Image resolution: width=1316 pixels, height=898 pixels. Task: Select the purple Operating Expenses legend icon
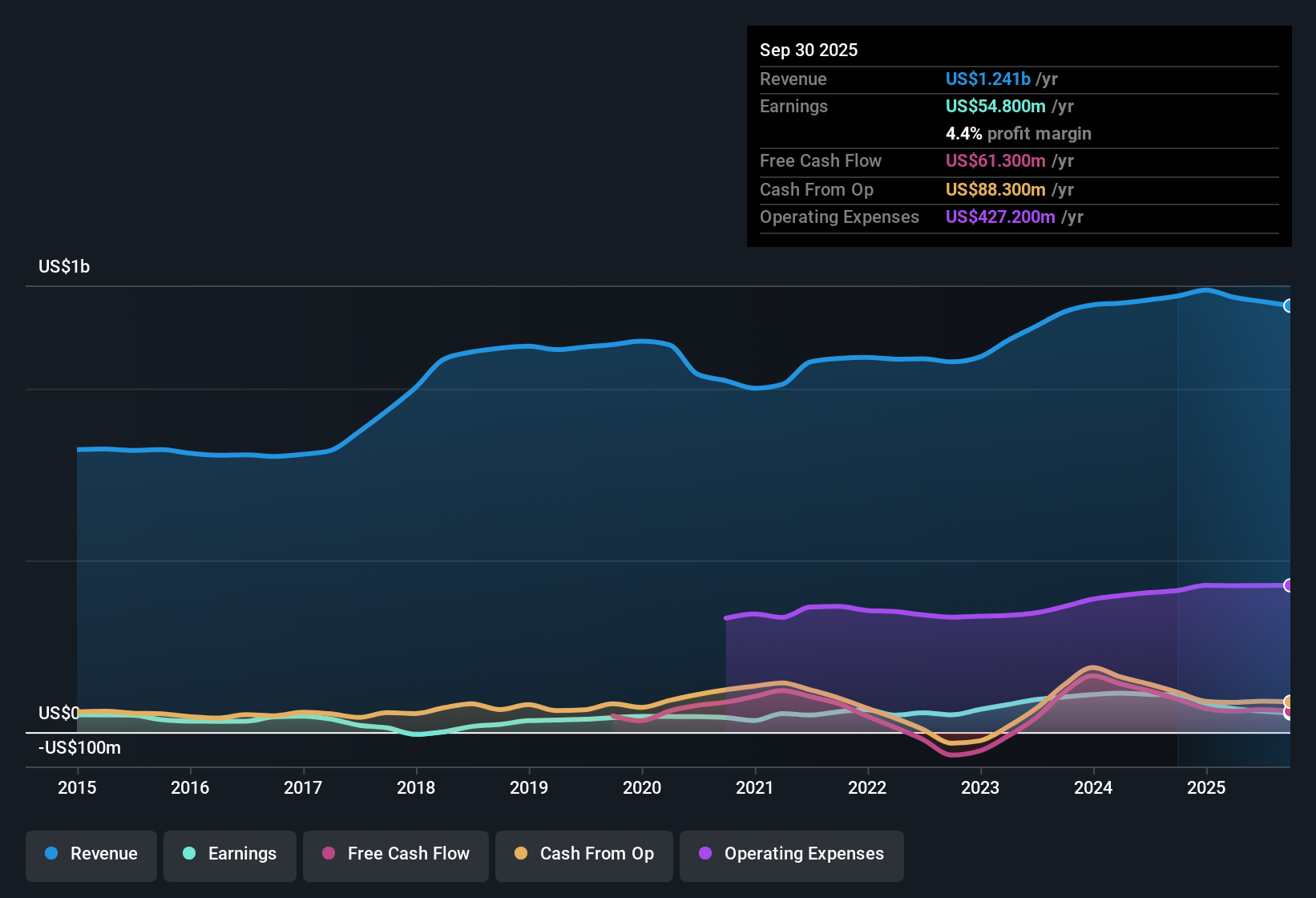(705, 855)
